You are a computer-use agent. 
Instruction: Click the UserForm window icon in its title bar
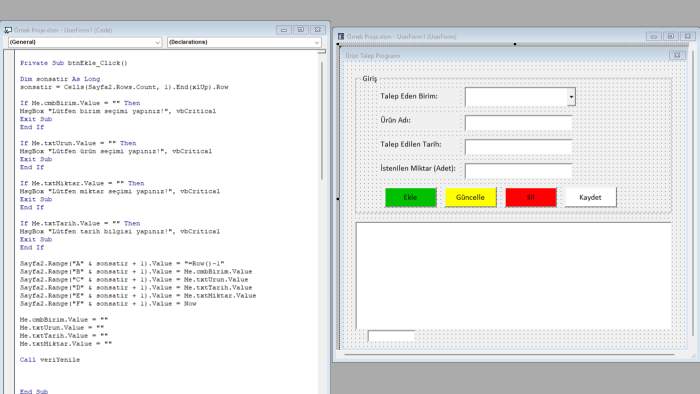341,37
